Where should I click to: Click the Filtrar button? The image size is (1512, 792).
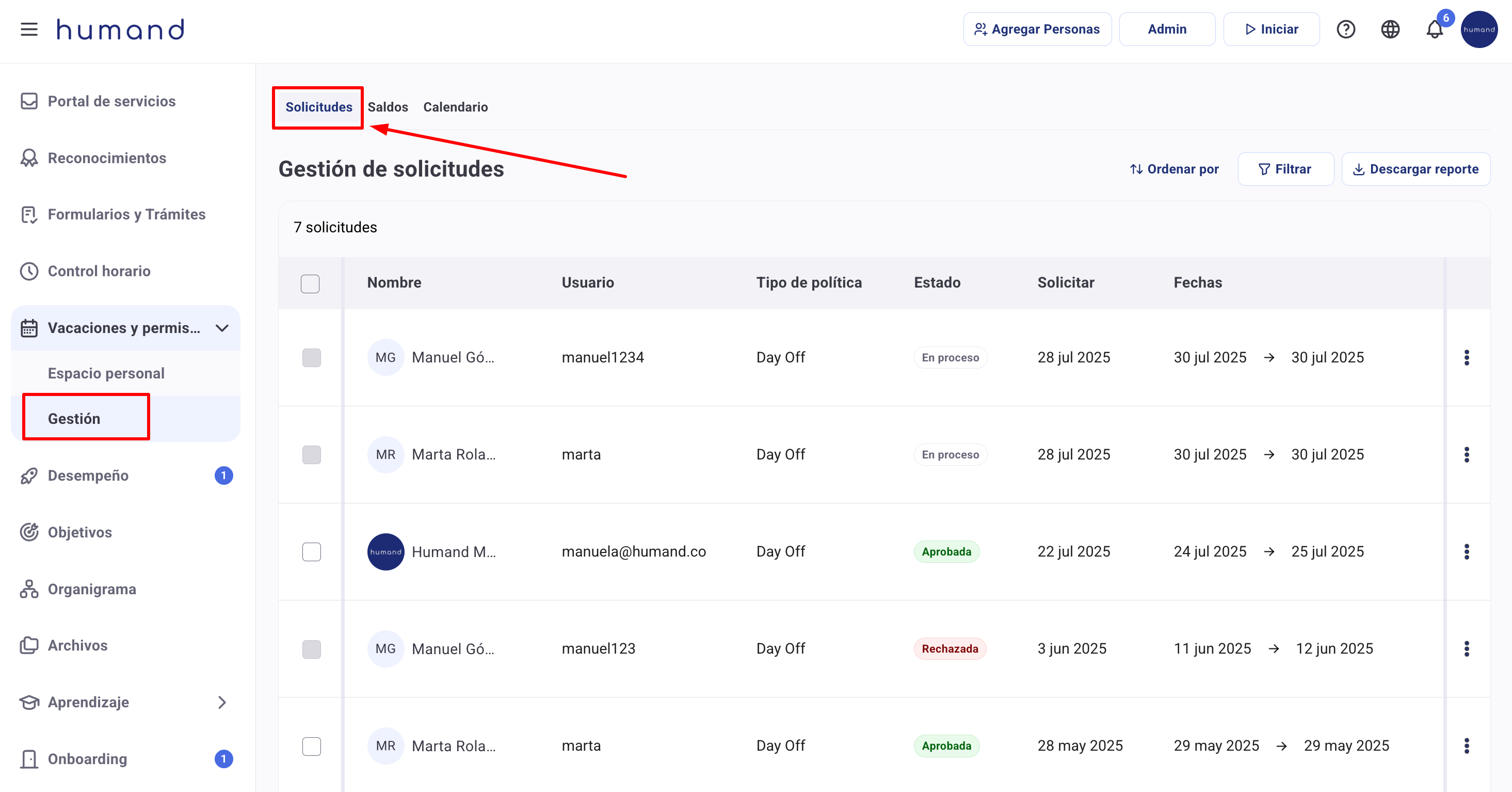pyautogui.click(x=1285, y=169)
